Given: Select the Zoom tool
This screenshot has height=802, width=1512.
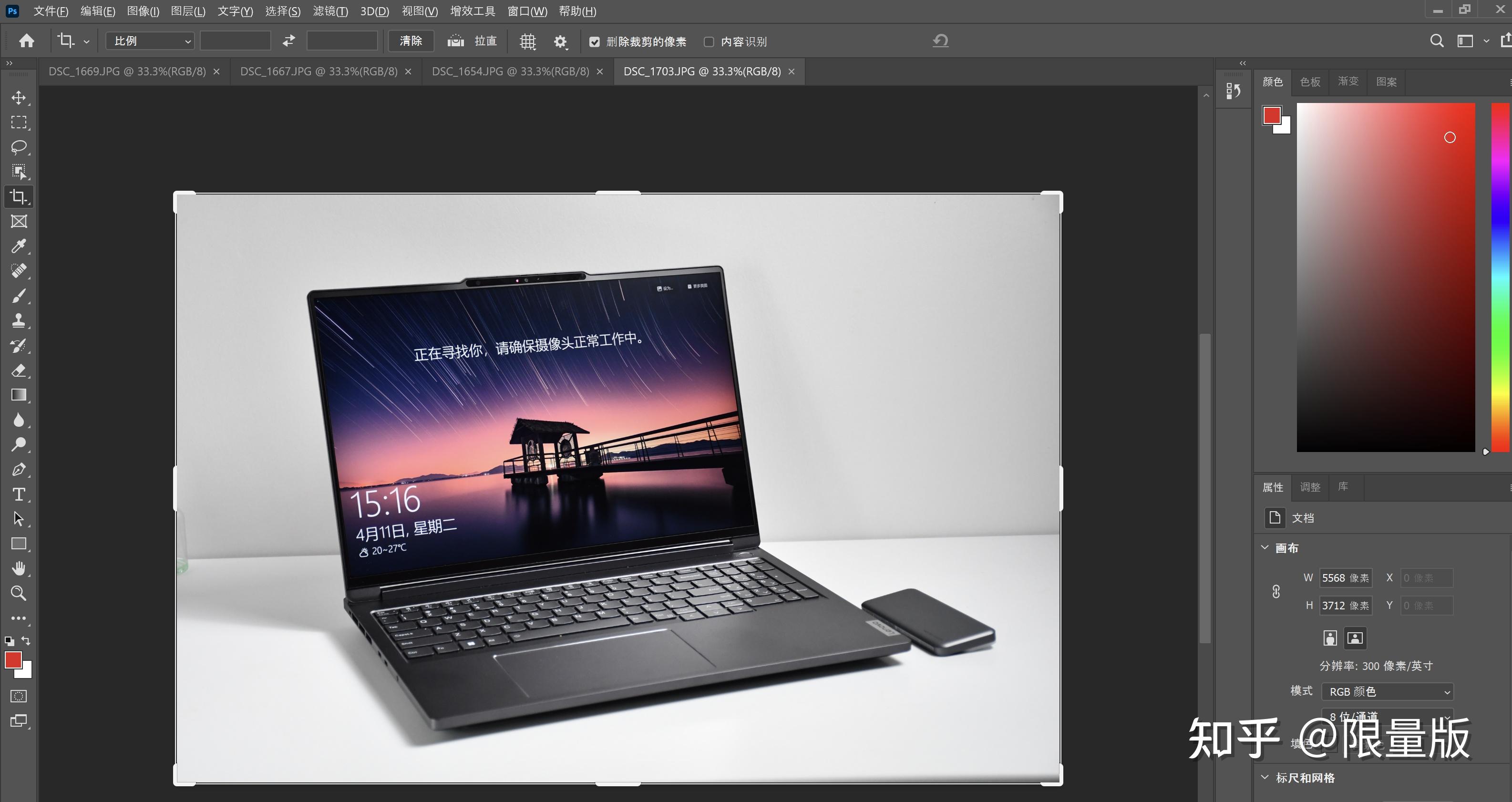Looking at the screenshot, I should [19, 593].
